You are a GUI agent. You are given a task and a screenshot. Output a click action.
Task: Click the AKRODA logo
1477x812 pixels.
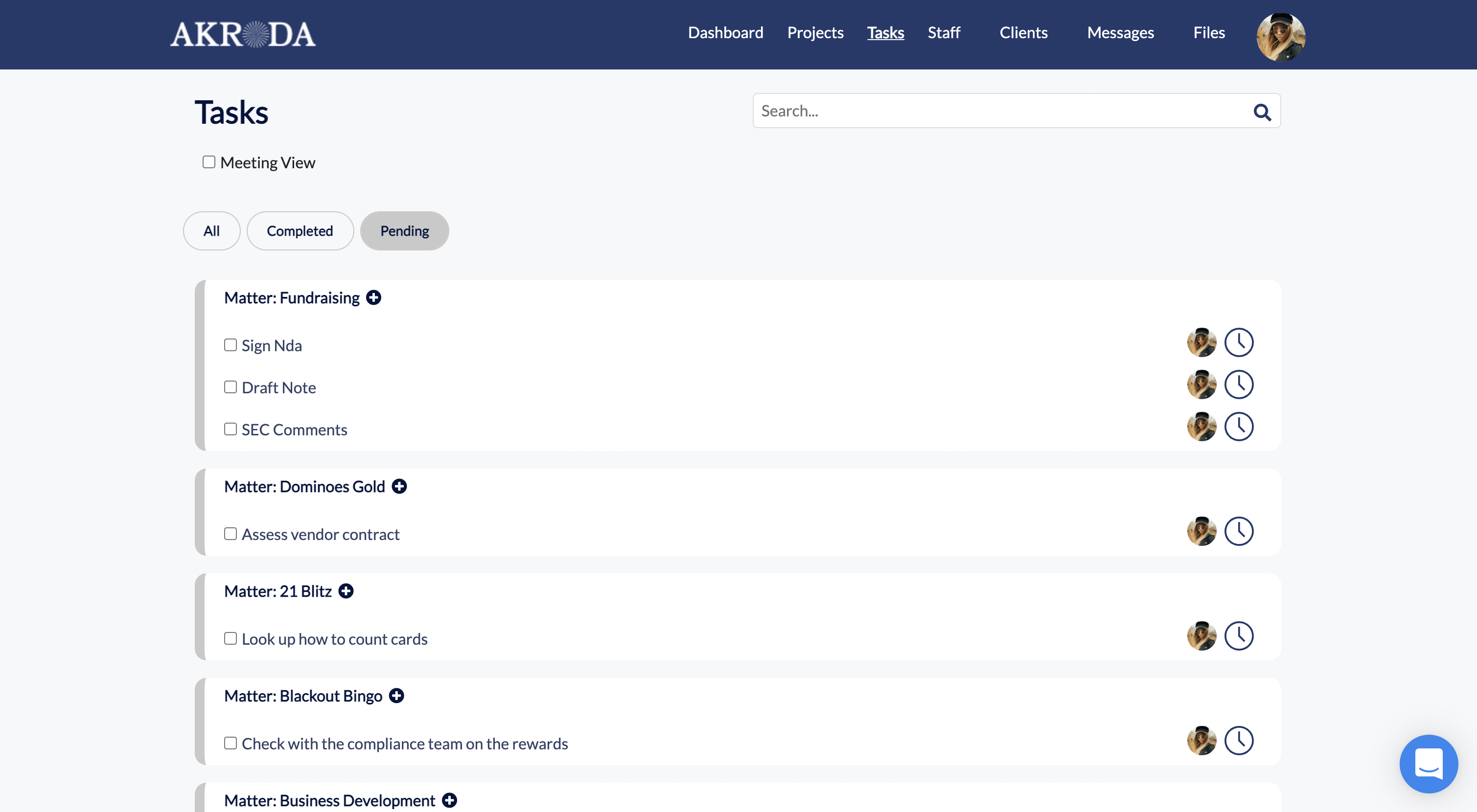click(243, 34)
